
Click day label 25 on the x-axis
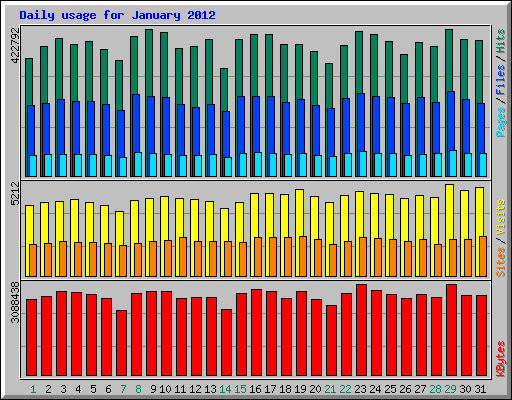click(x=390, y=389)
